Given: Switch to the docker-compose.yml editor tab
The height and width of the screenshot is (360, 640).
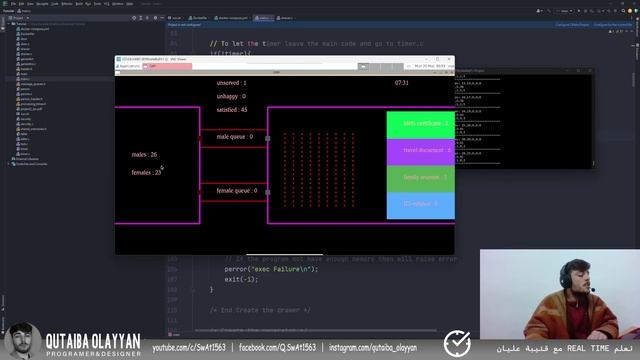Looking at the screenshot, I should [x=231, y=18].
